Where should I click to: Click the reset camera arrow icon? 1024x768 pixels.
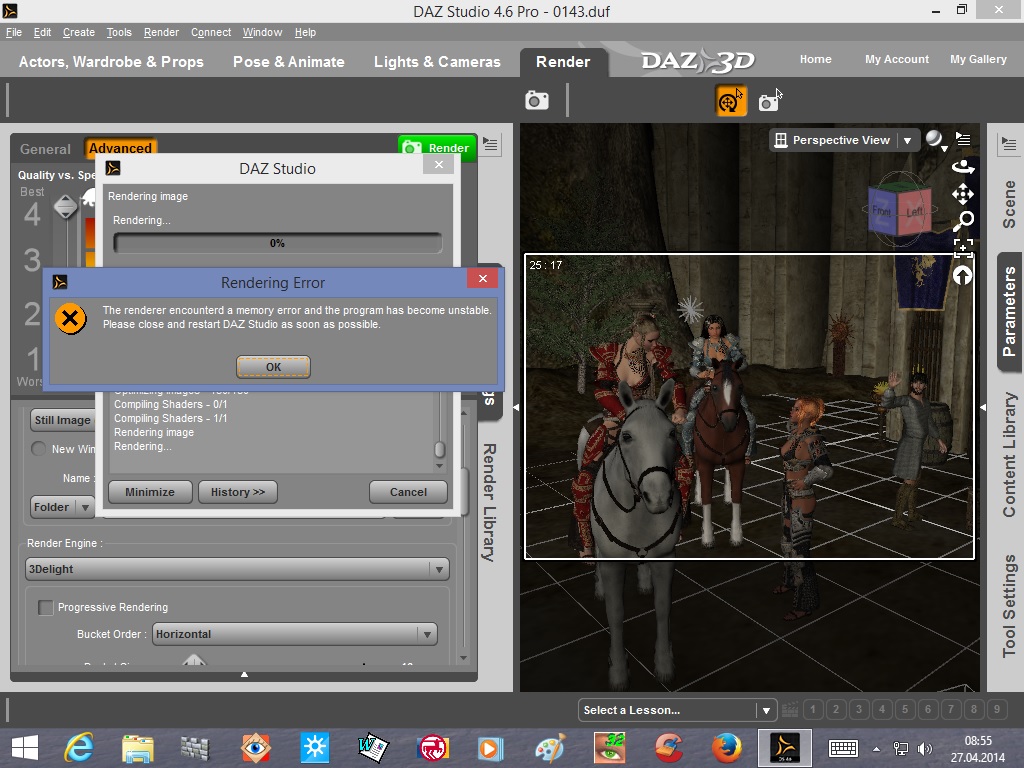point(963,276)
